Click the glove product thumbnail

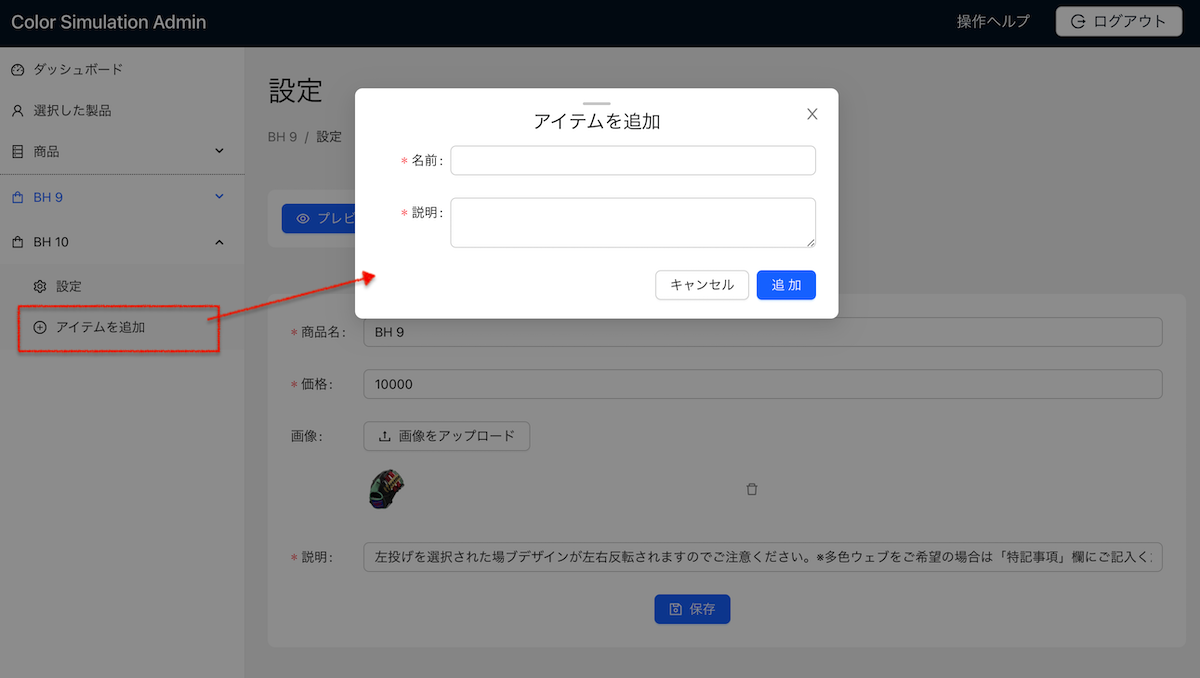click(x=385, y=490)
